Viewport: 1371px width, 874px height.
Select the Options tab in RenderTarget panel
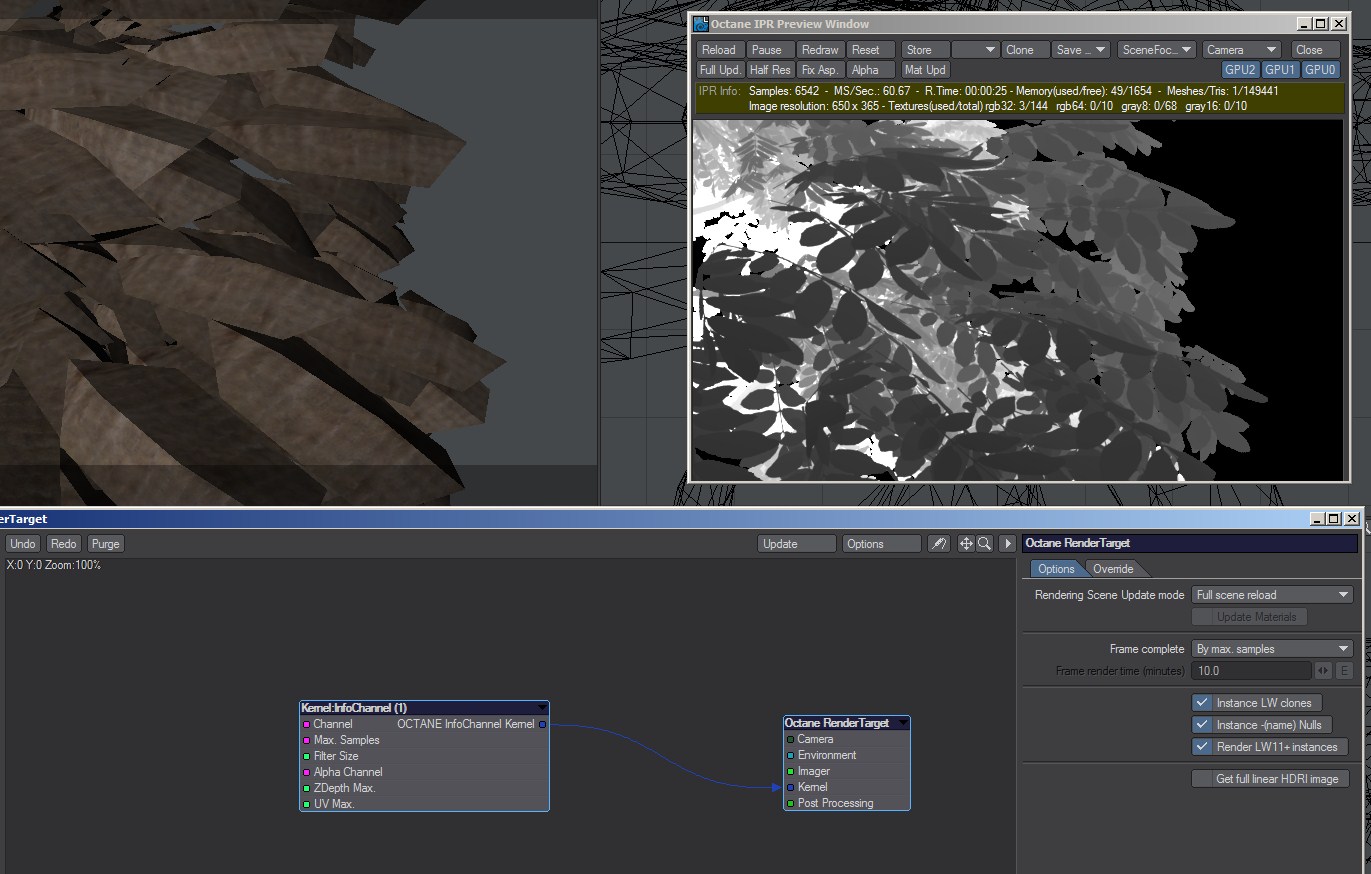[1055, 569]
